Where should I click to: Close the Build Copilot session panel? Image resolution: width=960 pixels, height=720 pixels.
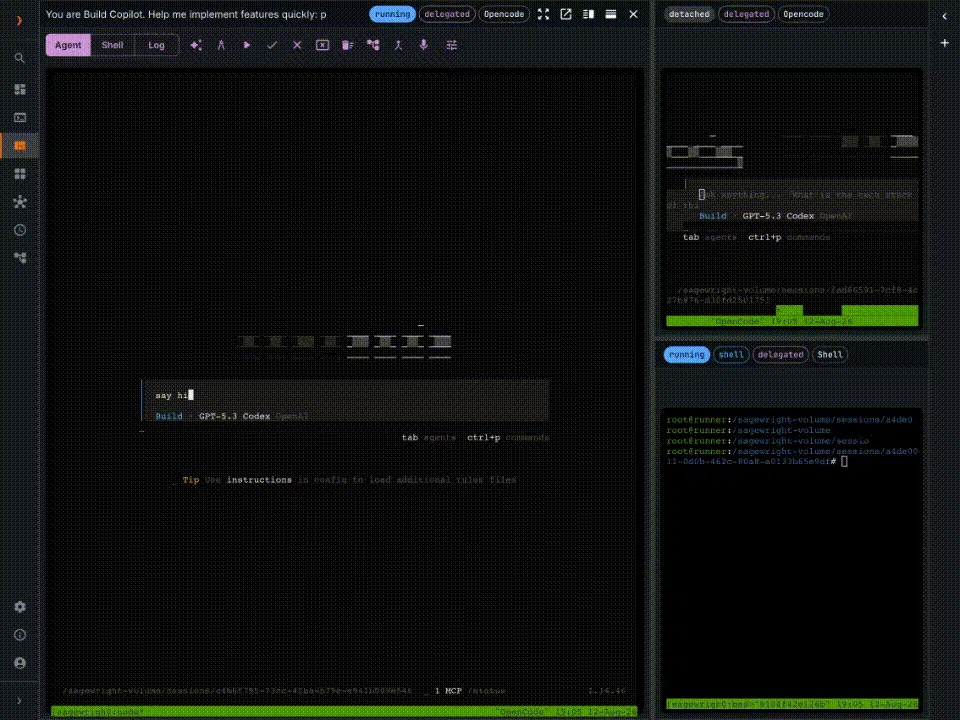pos(634,14)
